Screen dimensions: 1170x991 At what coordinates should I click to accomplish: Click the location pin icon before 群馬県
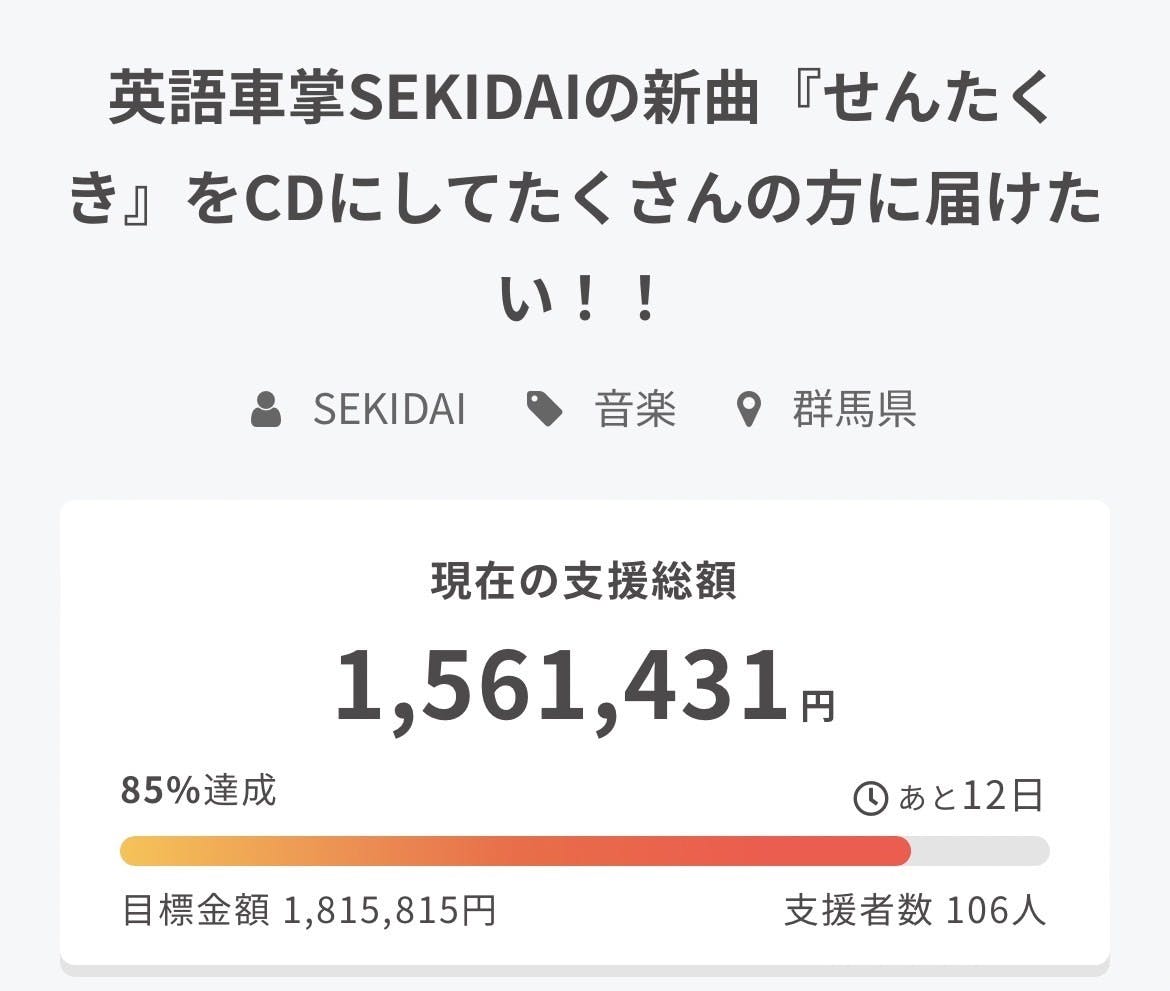(x=748, y=410)
